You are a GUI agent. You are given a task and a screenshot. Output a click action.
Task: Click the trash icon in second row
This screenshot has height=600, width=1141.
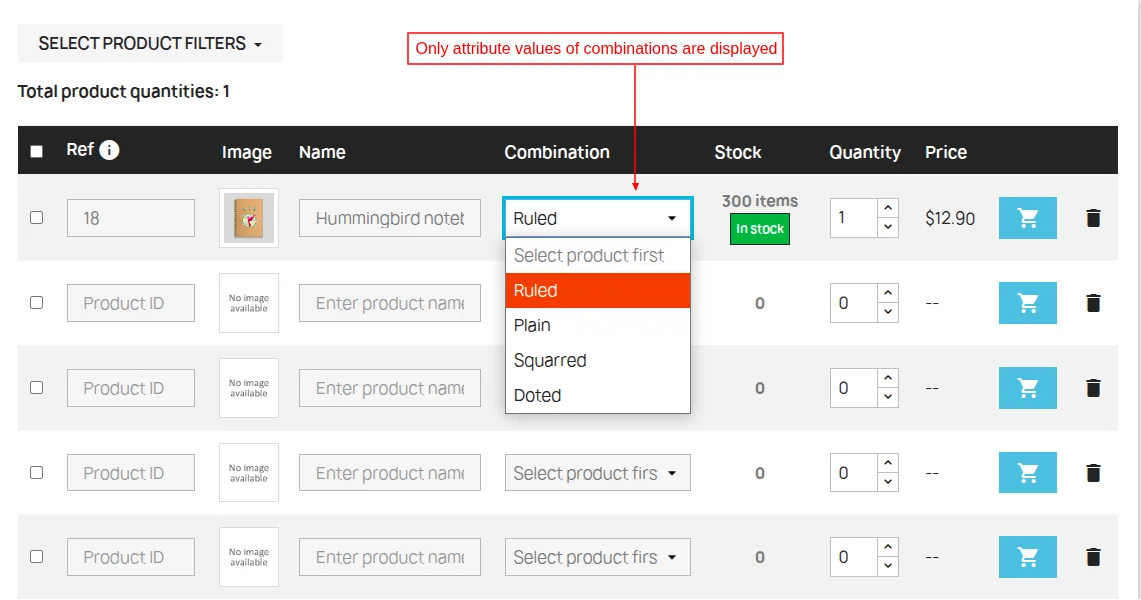(x=1093, y=303)
